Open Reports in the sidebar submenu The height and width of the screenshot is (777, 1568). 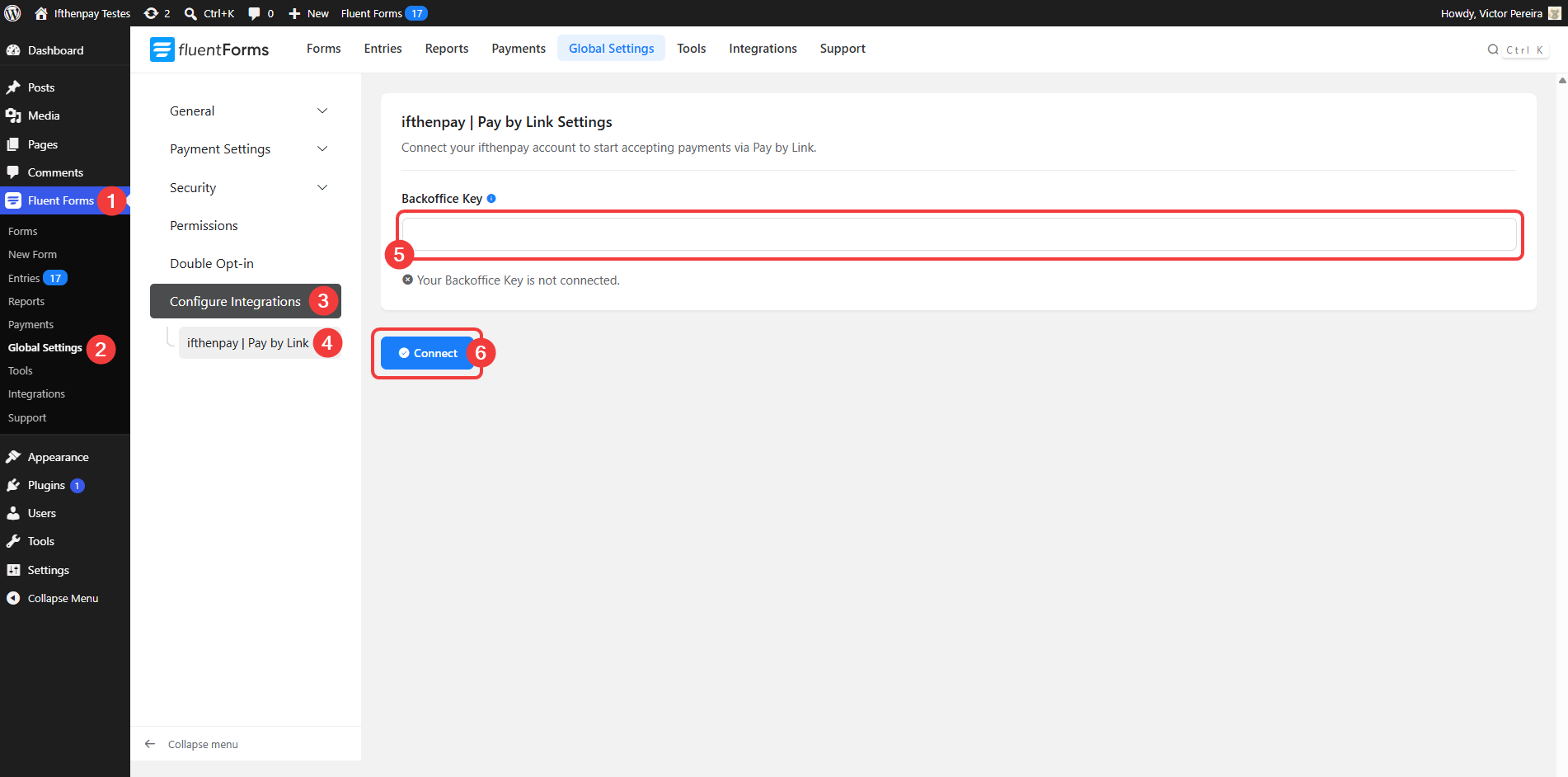26,302
